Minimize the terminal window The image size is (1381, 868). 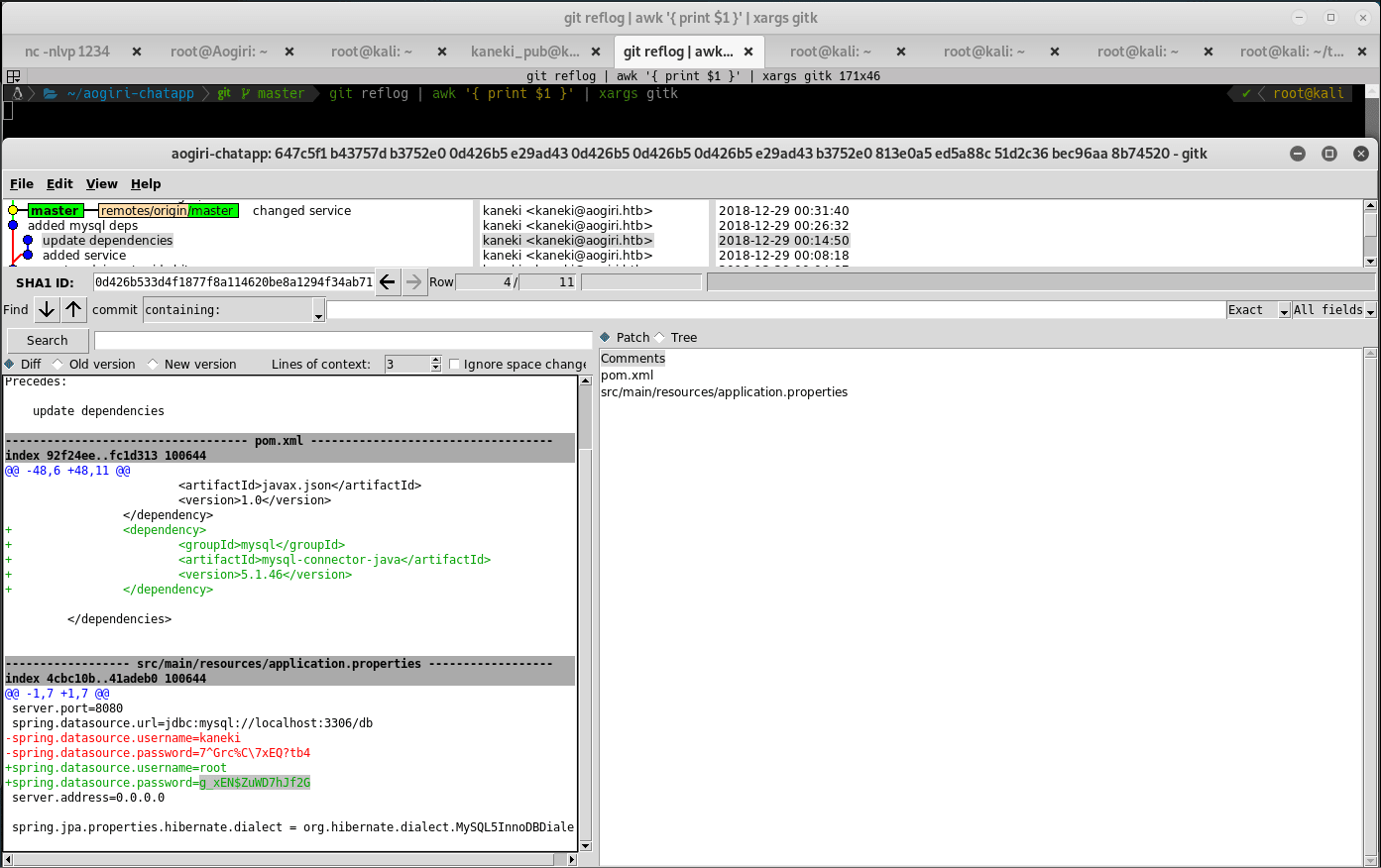pyautogui.click(x=1300, y=17)
